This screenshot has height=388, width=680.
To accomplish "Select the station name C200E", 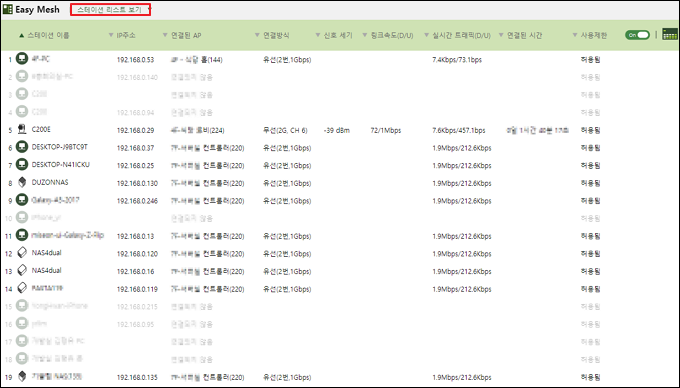I will point(41,129).
